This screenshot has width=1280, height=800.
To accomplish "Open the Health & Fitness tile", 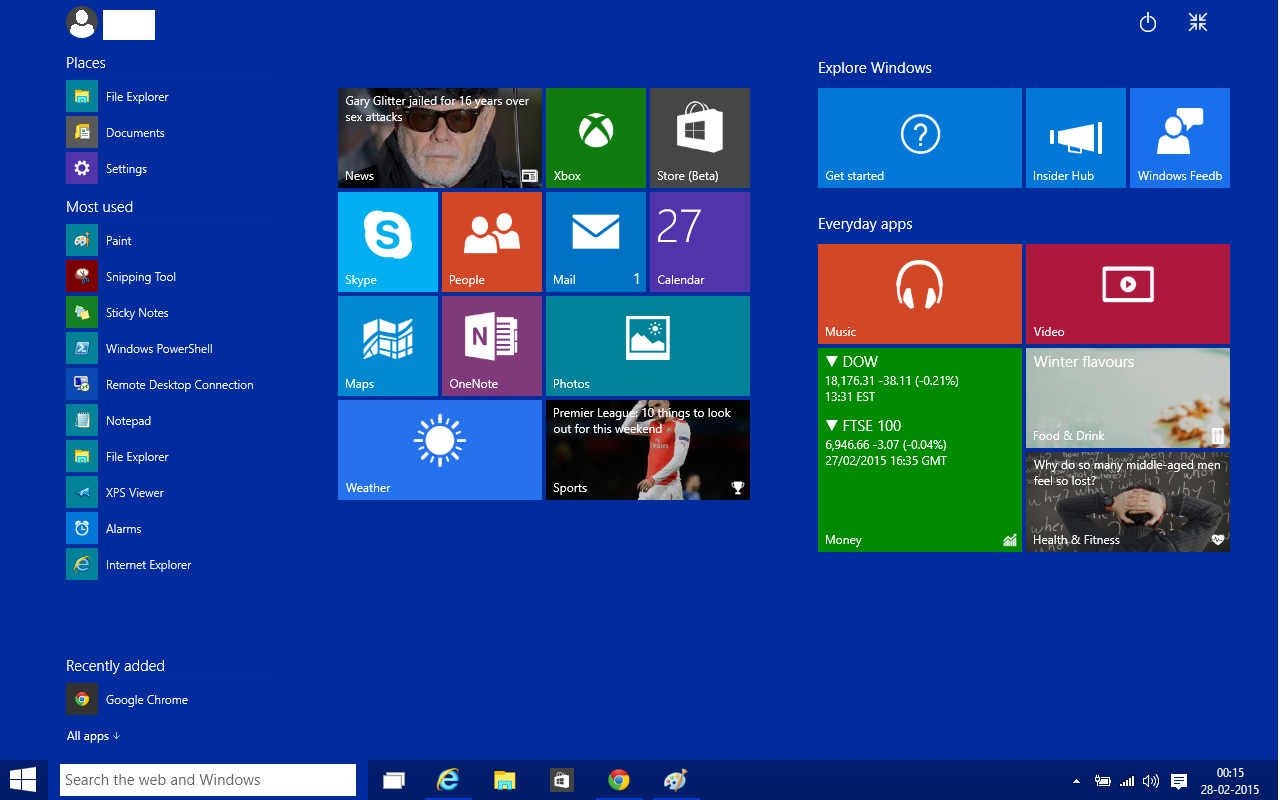I will click(1128, 502).
